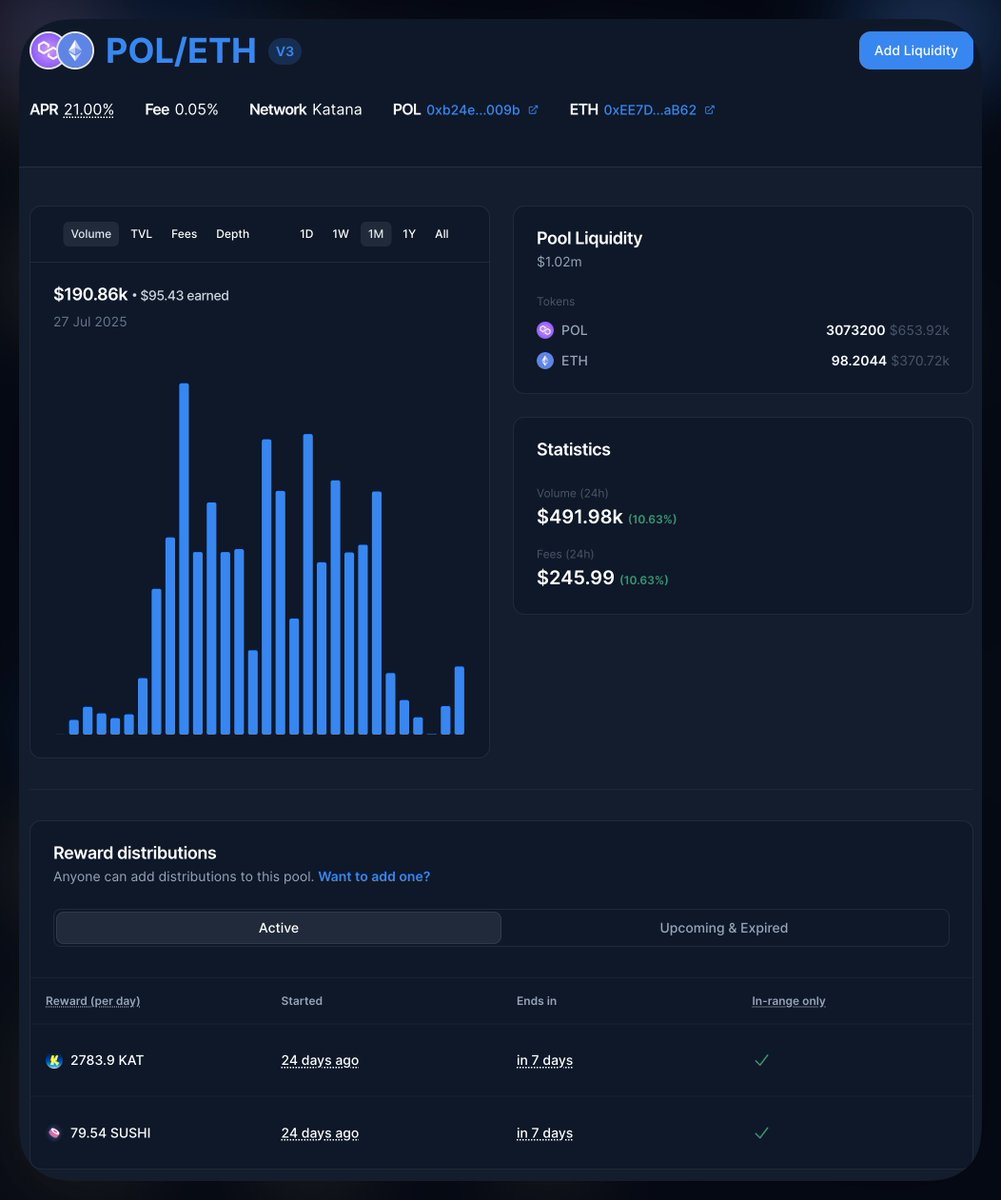Click Network Katana label
Image resolution: width=1001 pixels, height=1200 pixels.
[x=306, y=110]
